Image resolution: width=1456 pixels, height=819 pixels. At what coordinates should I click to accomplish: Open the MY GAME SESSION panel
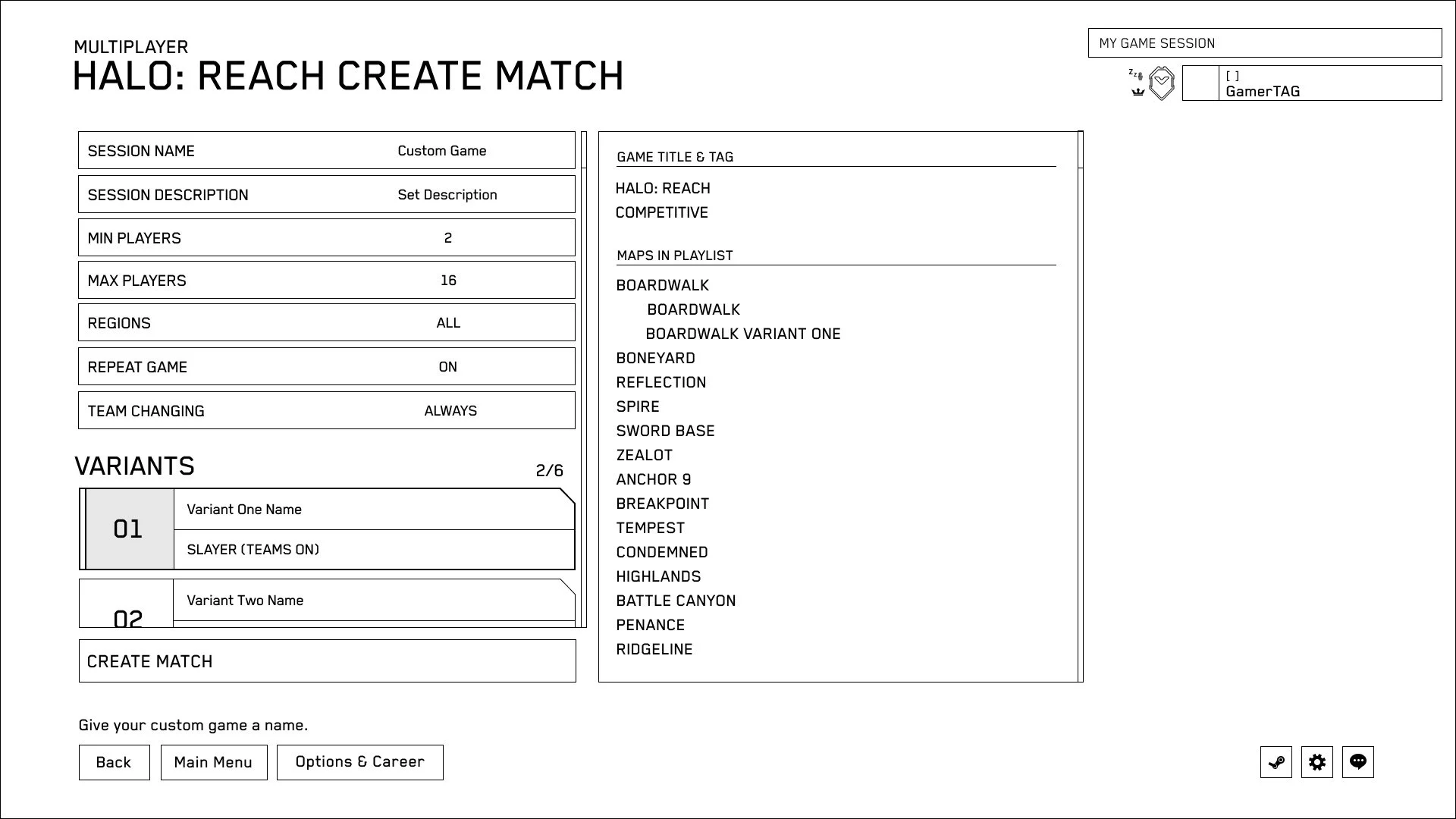pyautogui.click(x=1265, y=43)
